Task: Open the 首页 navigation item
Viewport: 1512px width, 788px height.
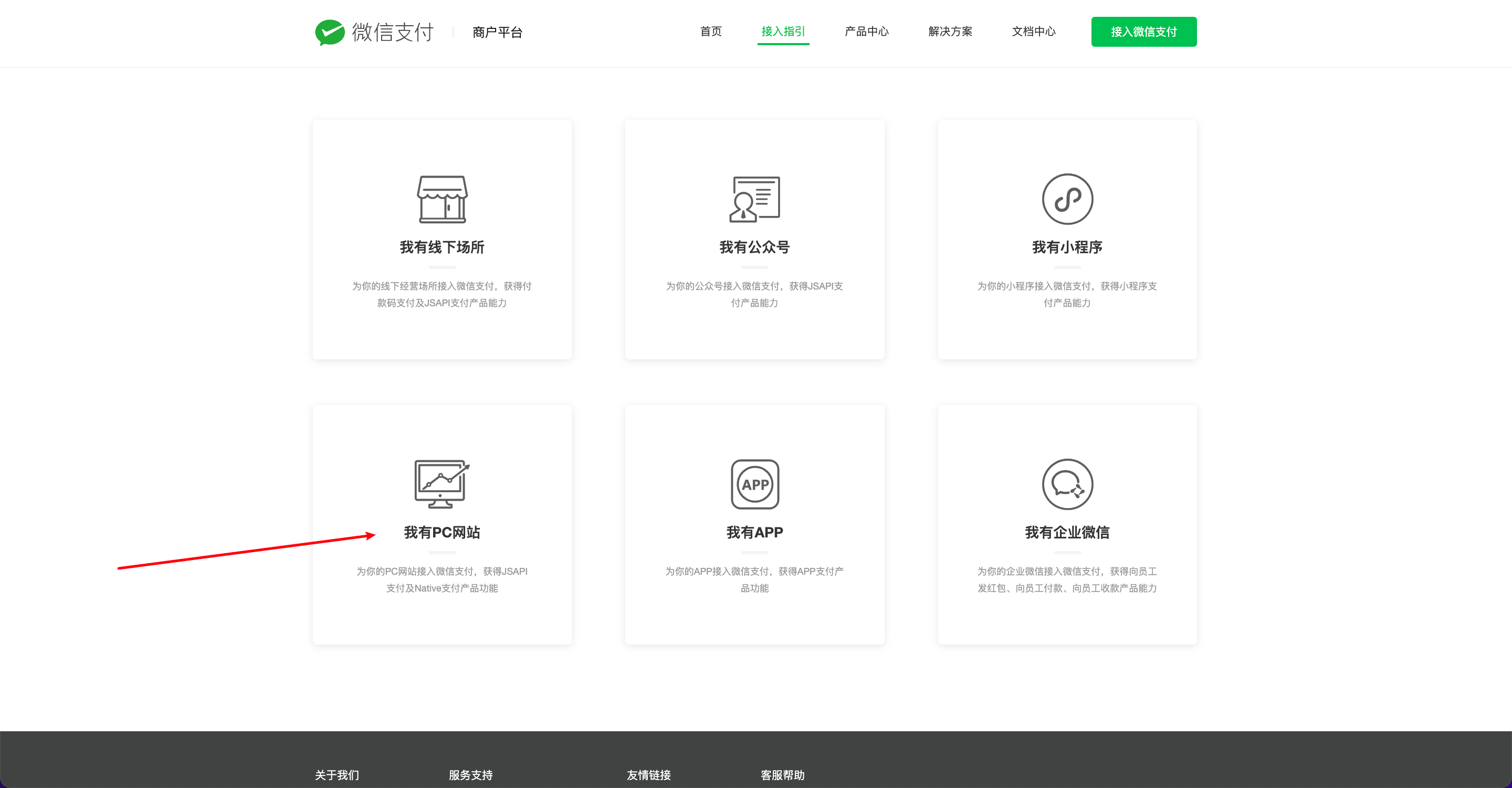Action: point(710,31)
